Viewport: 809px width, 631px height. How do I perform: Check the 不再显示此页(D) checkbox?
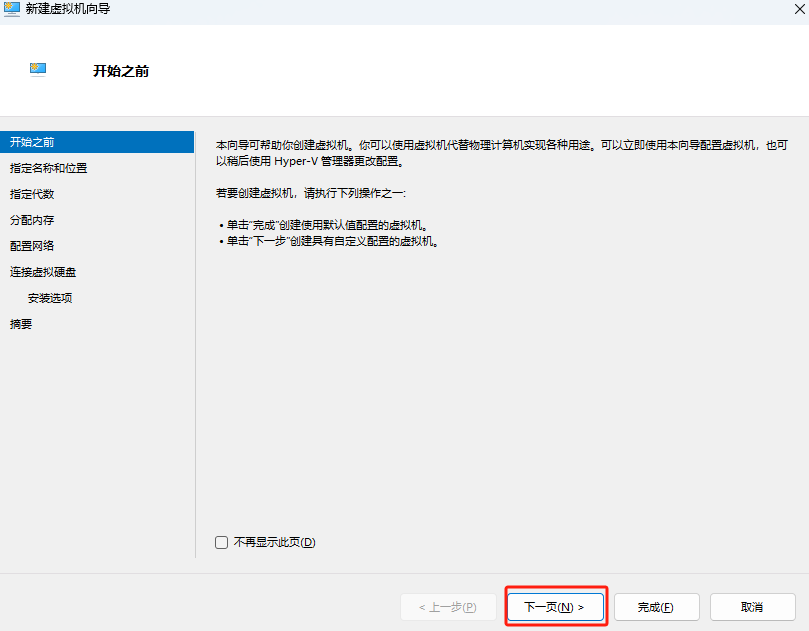(x=221, y=542)
